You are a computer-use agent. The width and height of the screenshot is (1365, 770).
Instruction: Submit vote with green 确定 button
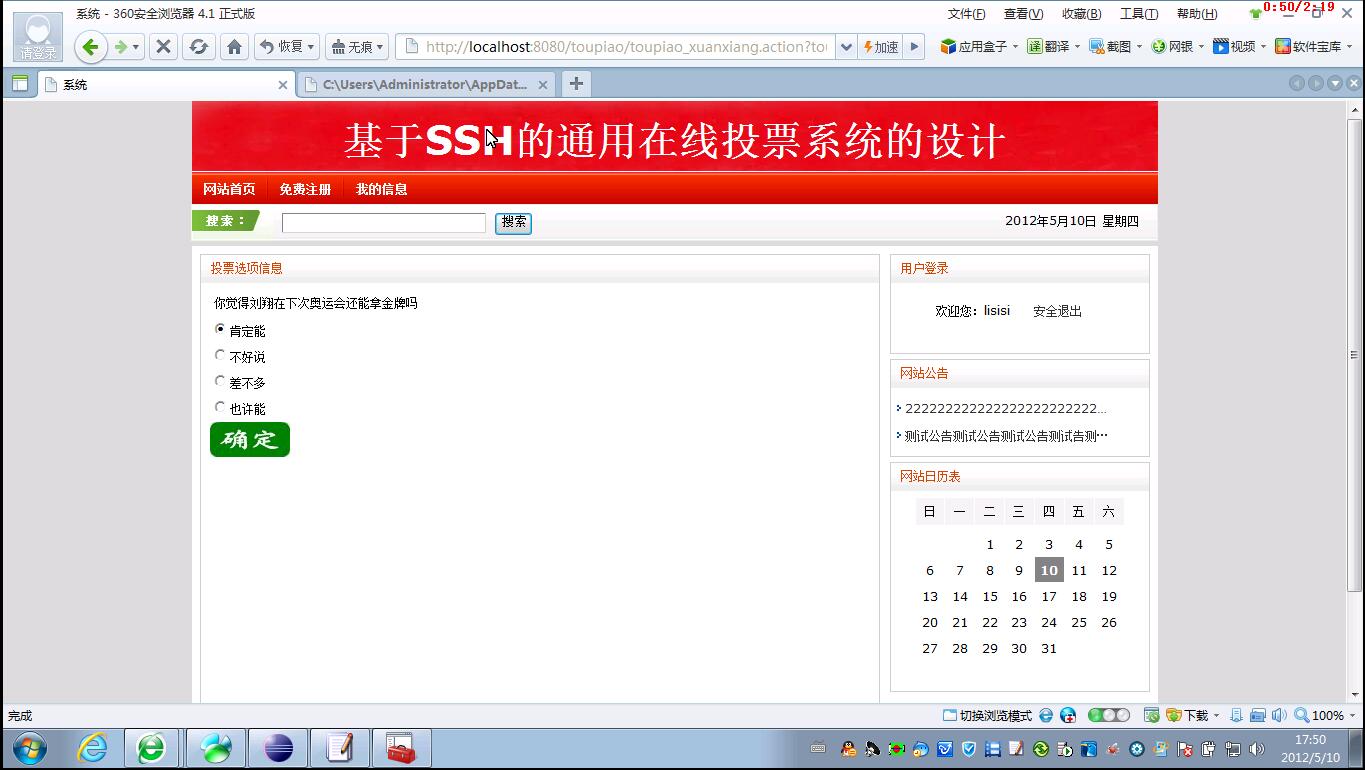(250, 439)
